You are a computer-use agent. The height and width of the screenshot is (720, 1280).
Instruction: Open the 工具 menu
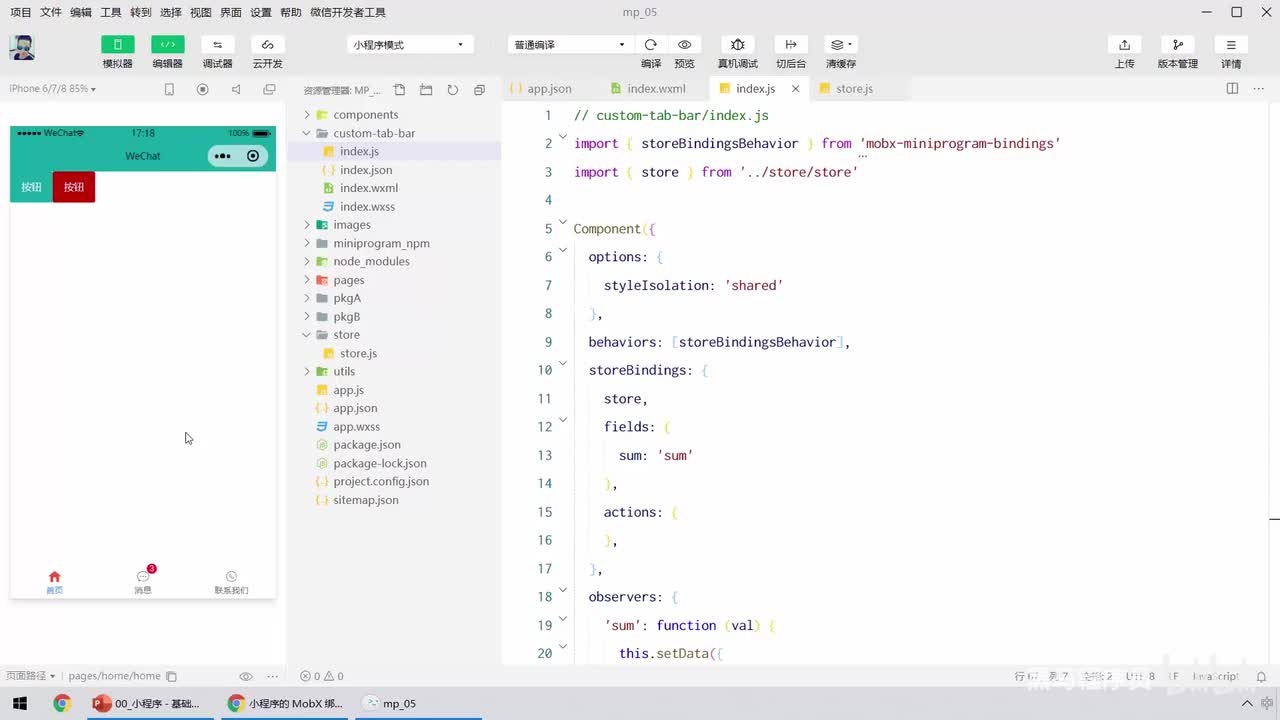111,12
